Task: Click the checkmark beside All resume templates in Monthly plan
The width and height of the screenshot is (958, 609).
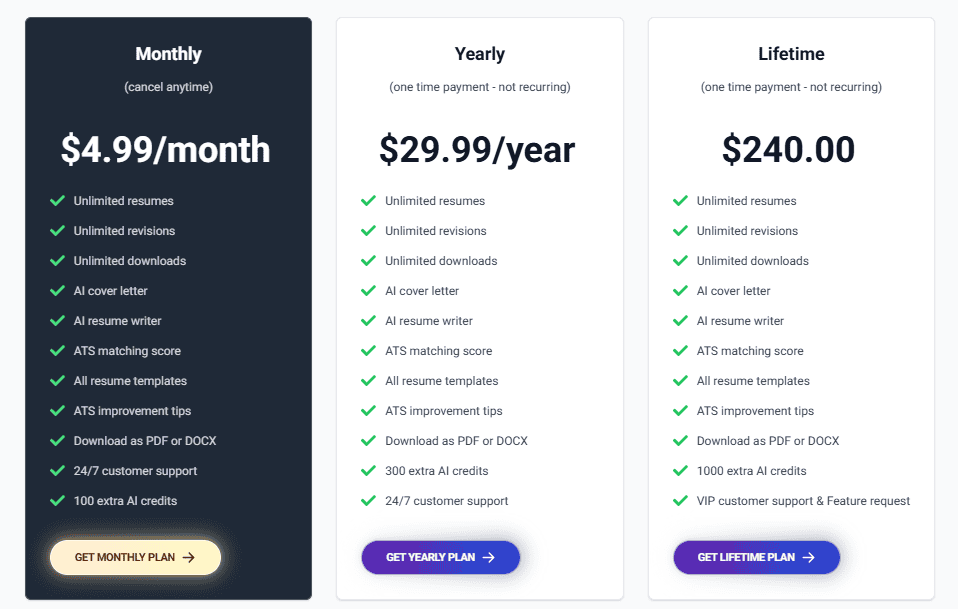Action: point(58,380)
